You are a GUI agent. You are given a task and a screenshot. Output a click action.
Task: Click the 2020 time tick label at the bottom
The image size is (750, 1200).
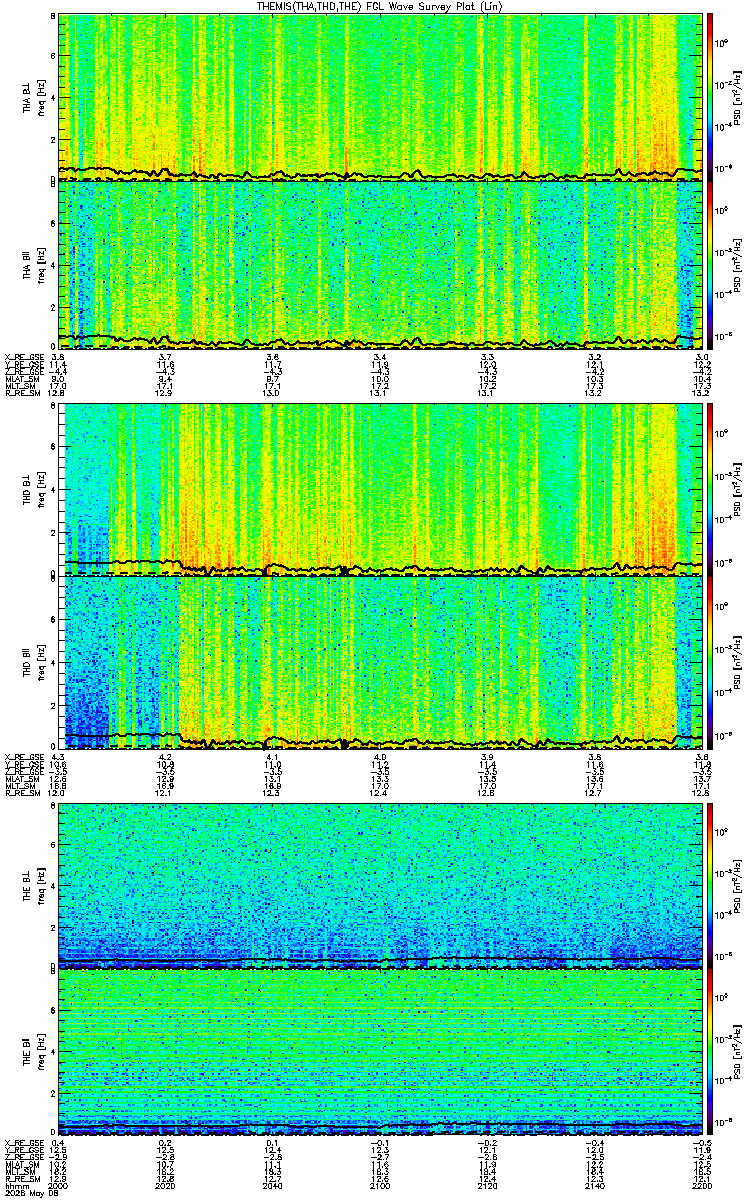click(x=167, y=1183)
